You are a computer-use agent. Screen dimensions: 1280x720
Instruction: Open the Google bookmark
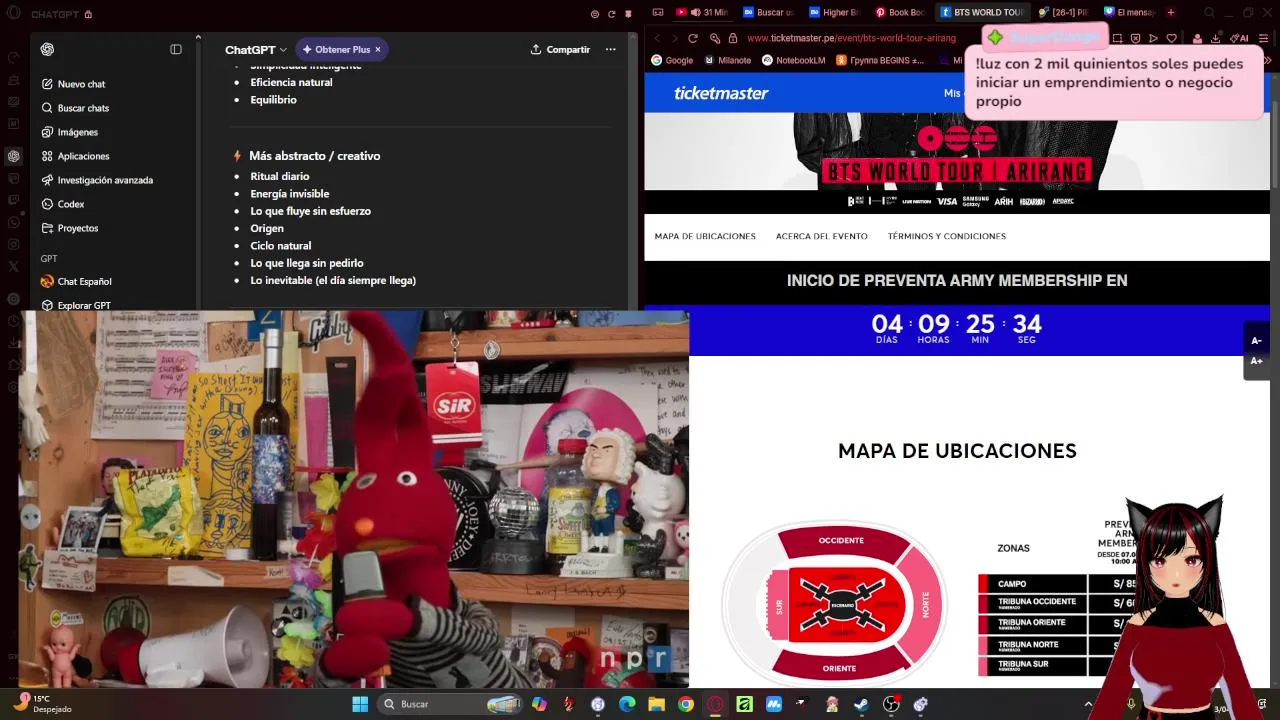tap(672, 60)
